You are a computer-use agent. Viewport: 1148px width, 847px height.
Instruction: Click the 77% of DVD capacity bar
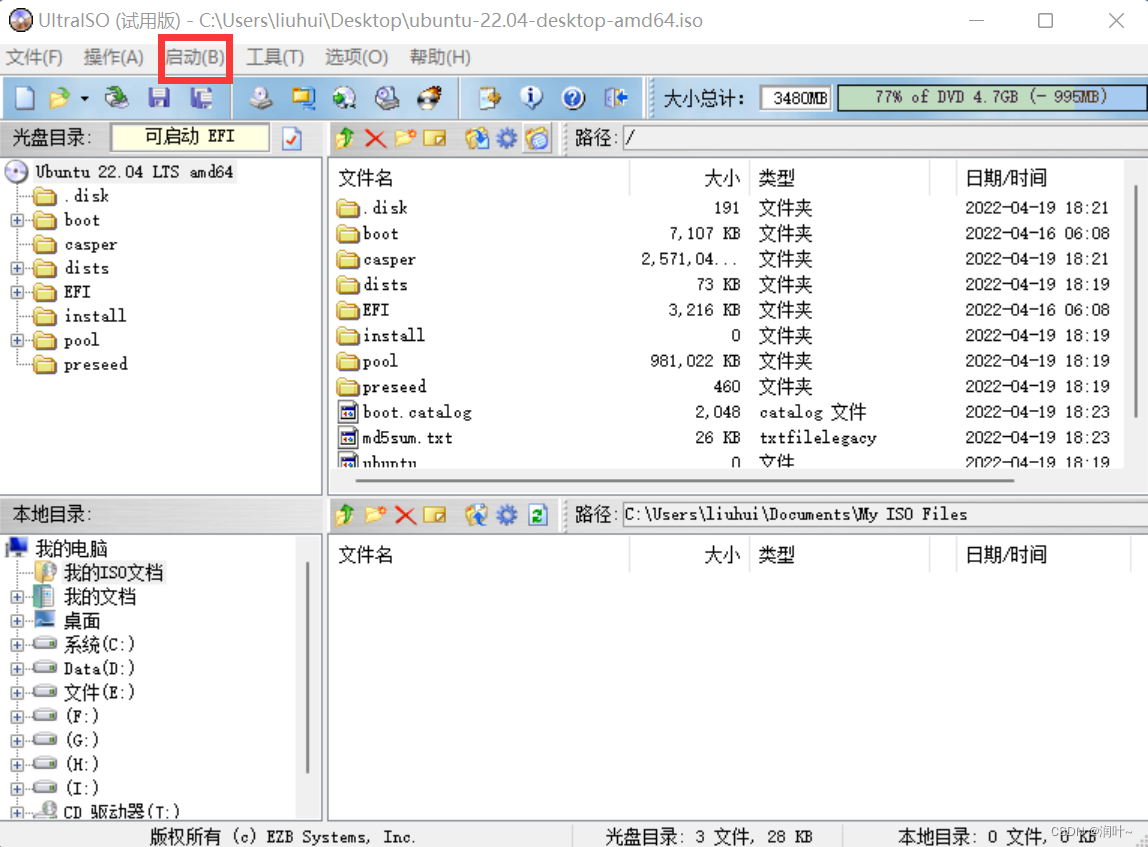tap(991, 97)
